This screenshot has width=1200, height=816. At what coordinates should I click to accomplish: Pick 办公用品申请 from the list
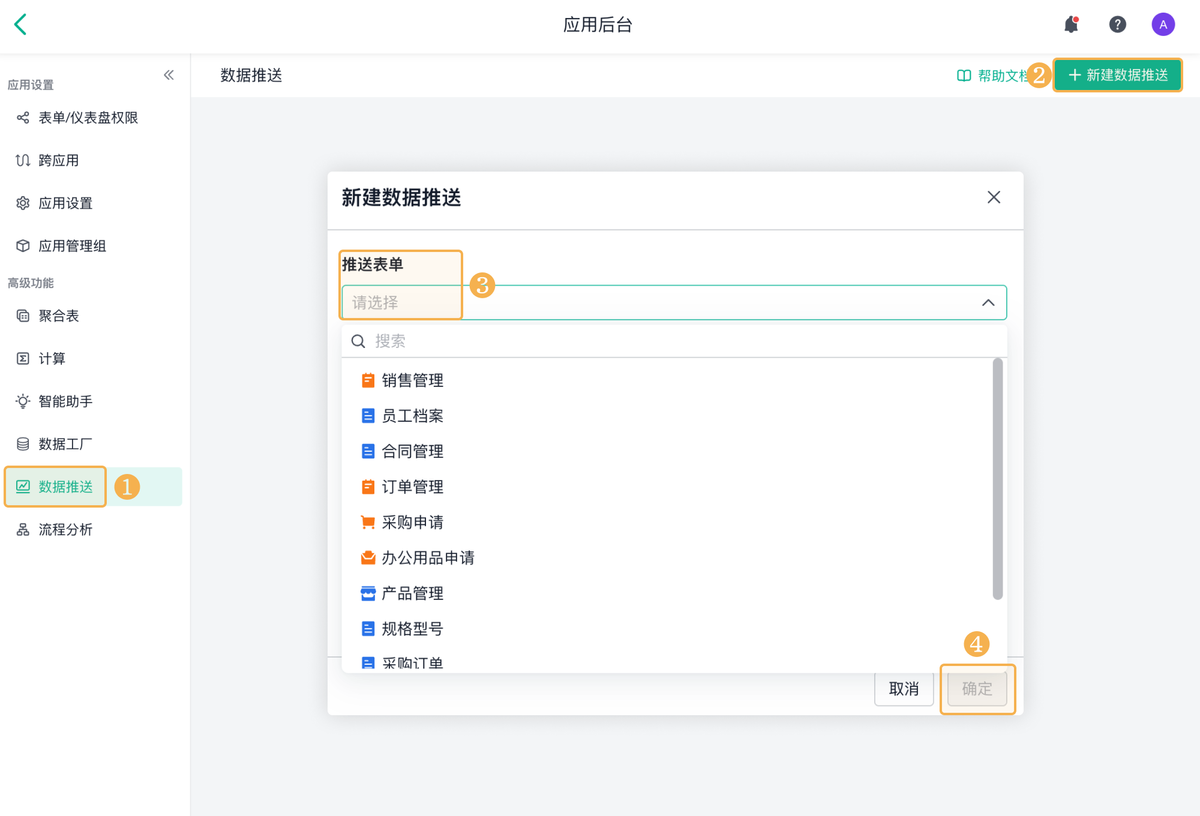[x=427, y=558]
